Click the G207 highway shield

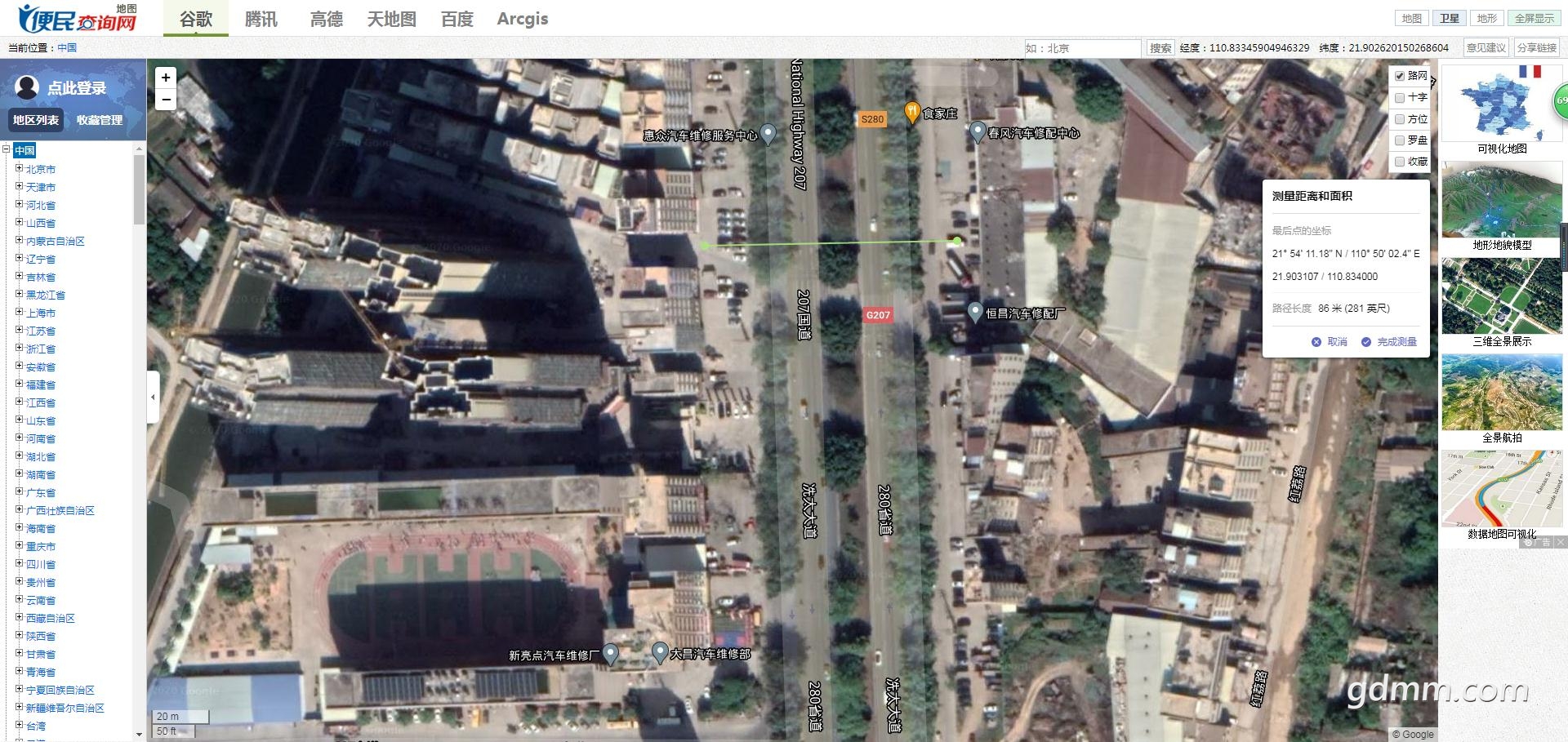point(878,315)
